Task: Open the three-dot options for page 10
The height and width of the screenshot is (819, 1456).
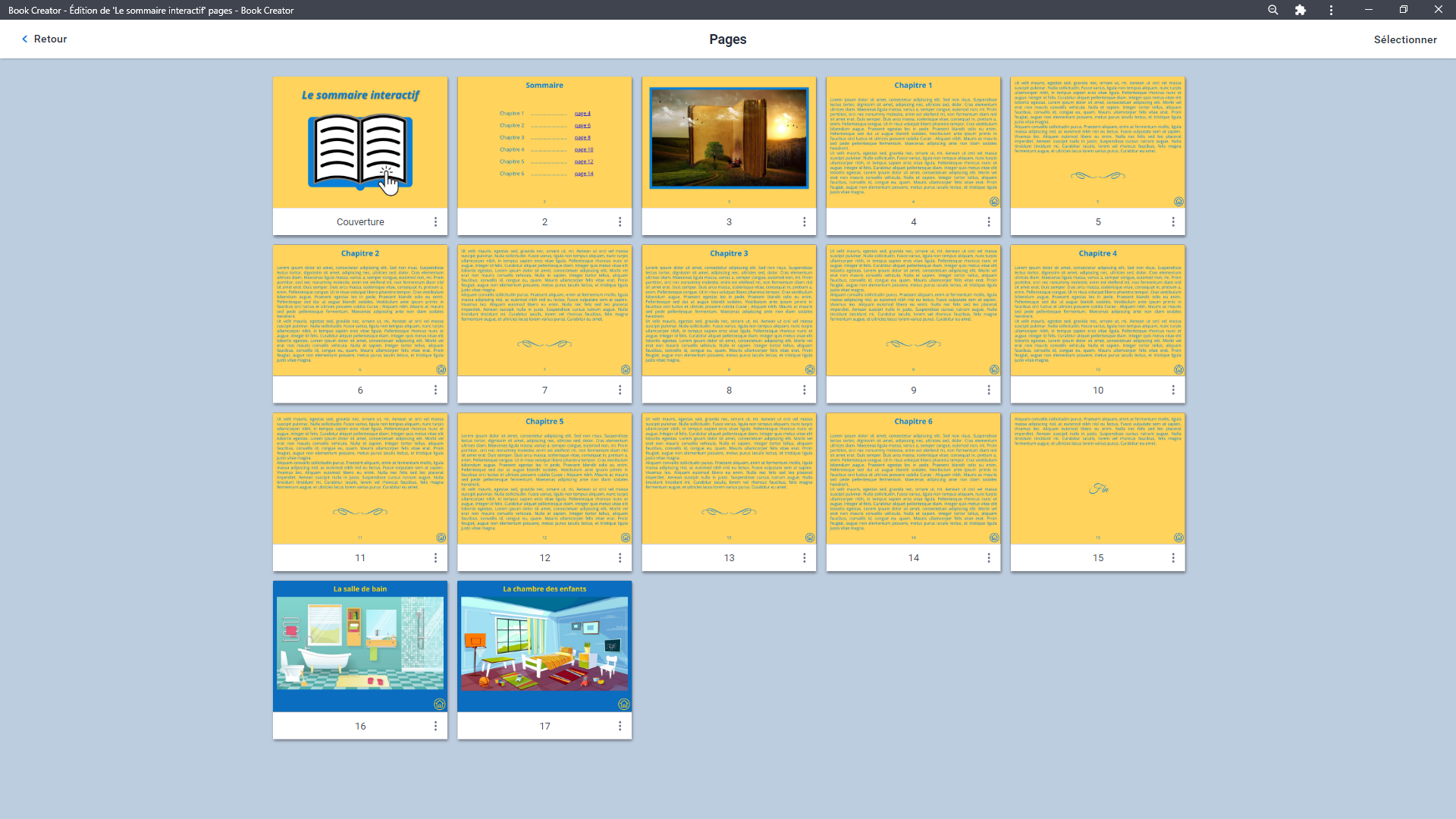Action: [1173, 390]
